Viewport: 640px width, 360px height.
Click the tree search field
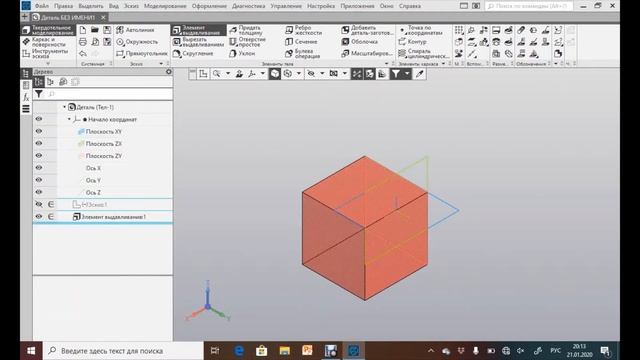point(109,94)
